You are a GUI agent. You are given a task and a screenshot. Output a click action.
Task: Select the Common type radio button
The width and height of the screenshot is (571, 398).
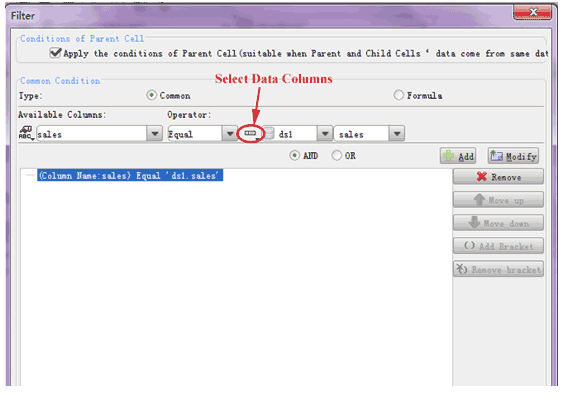(151, 95)
